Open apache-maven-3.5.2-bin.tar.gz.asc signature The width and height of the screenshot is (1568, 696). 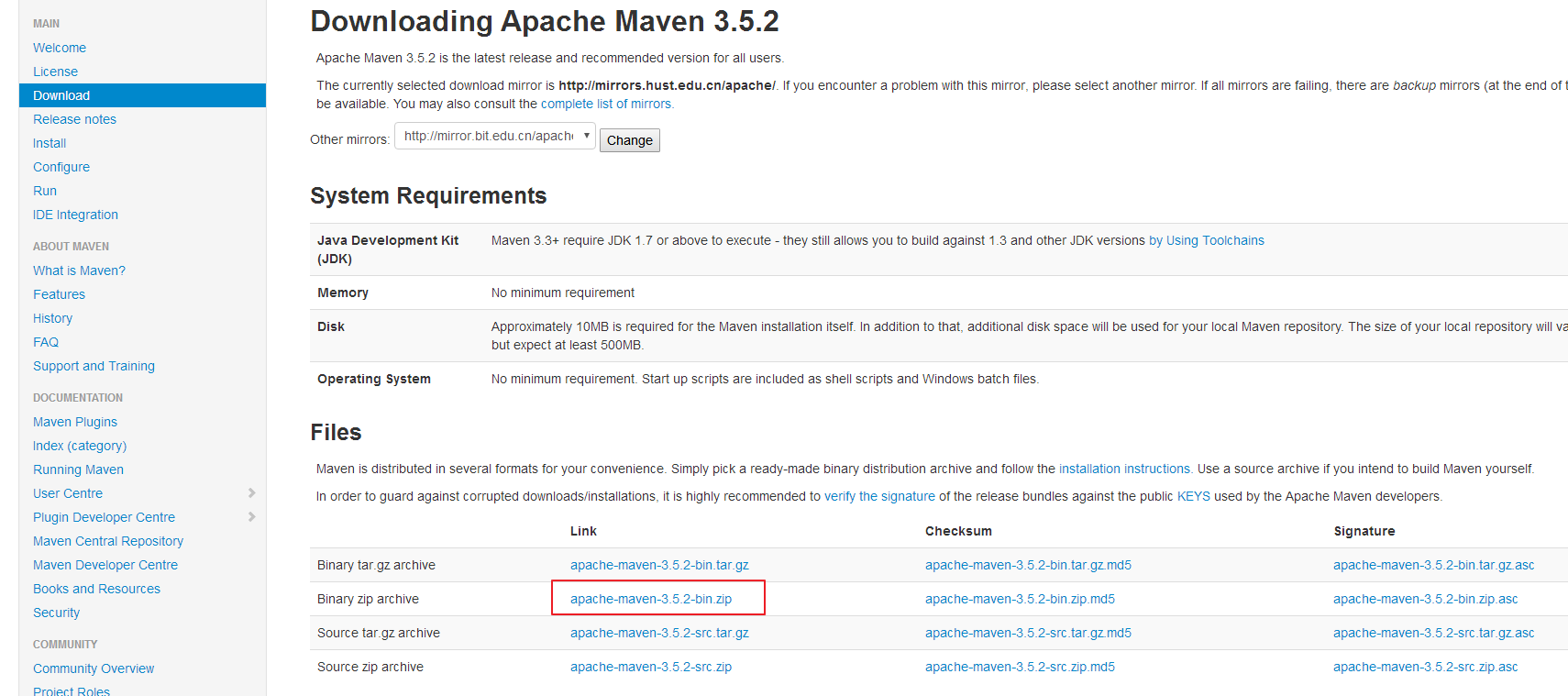click(x=1433, y=565)
